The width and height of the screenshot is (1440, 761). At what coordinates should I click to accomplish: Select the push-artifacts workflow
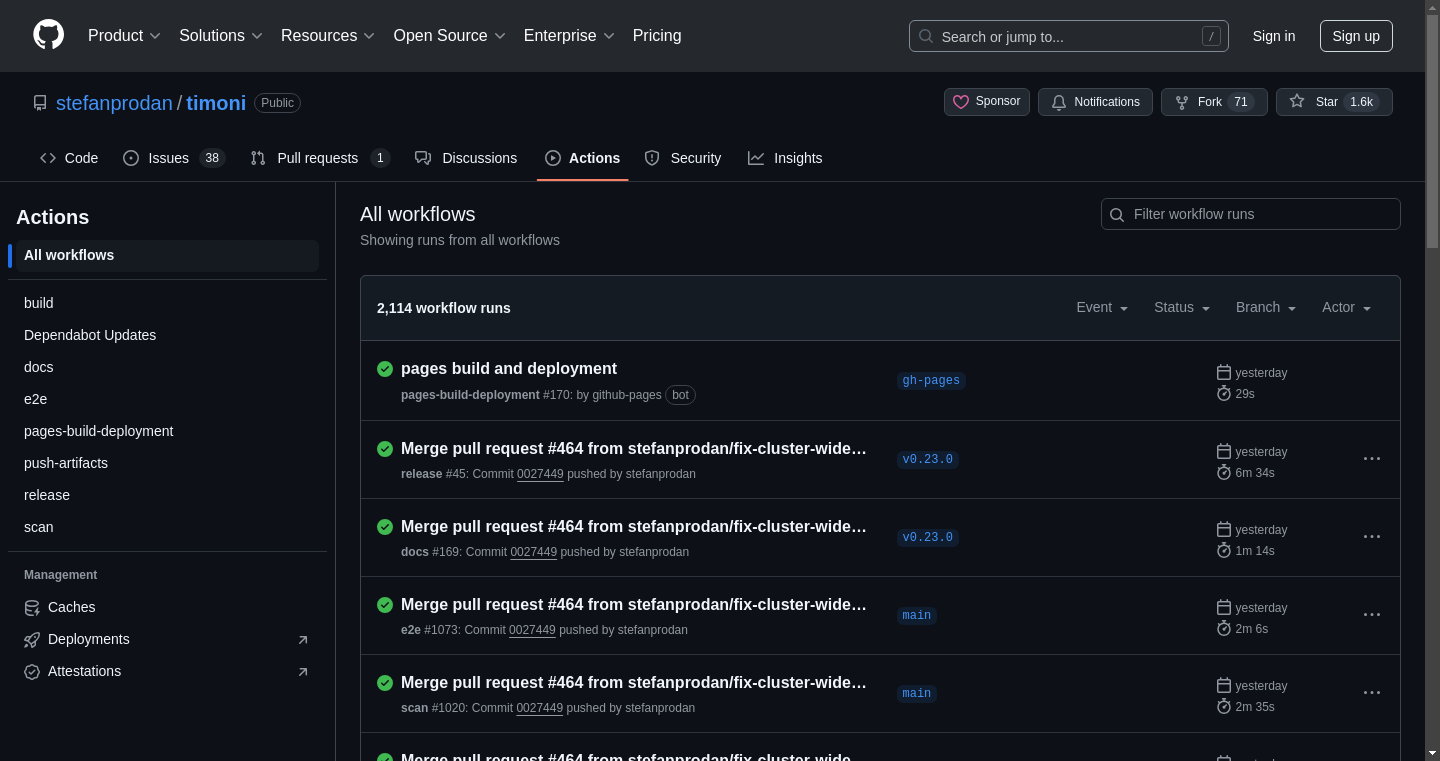(167, 463)
